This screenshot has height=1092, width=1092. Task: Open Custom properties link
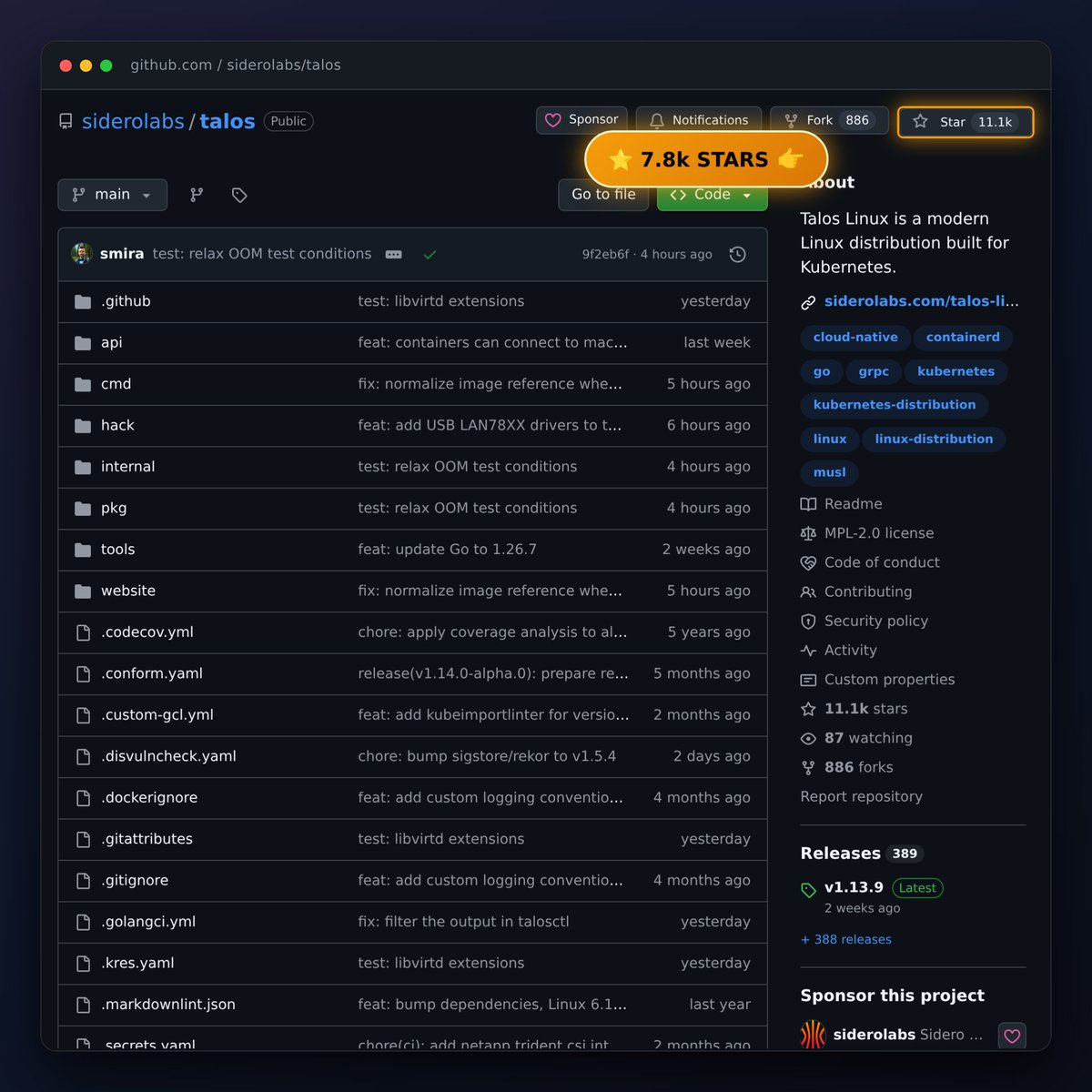pos(890,680)
